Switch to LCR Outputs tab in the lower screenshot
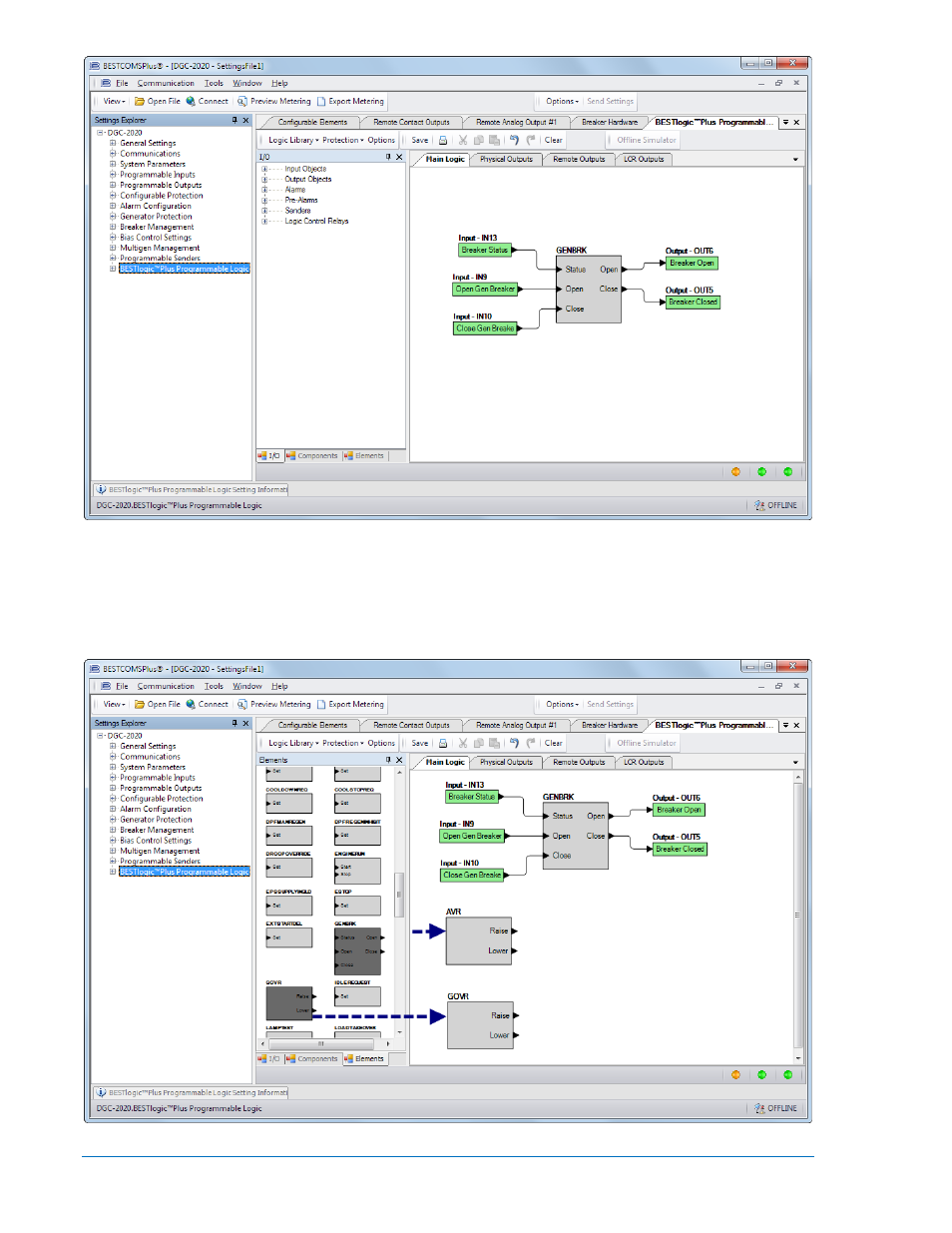The height and width of the screenshot is (1233, 952). [x=644, y=763]
